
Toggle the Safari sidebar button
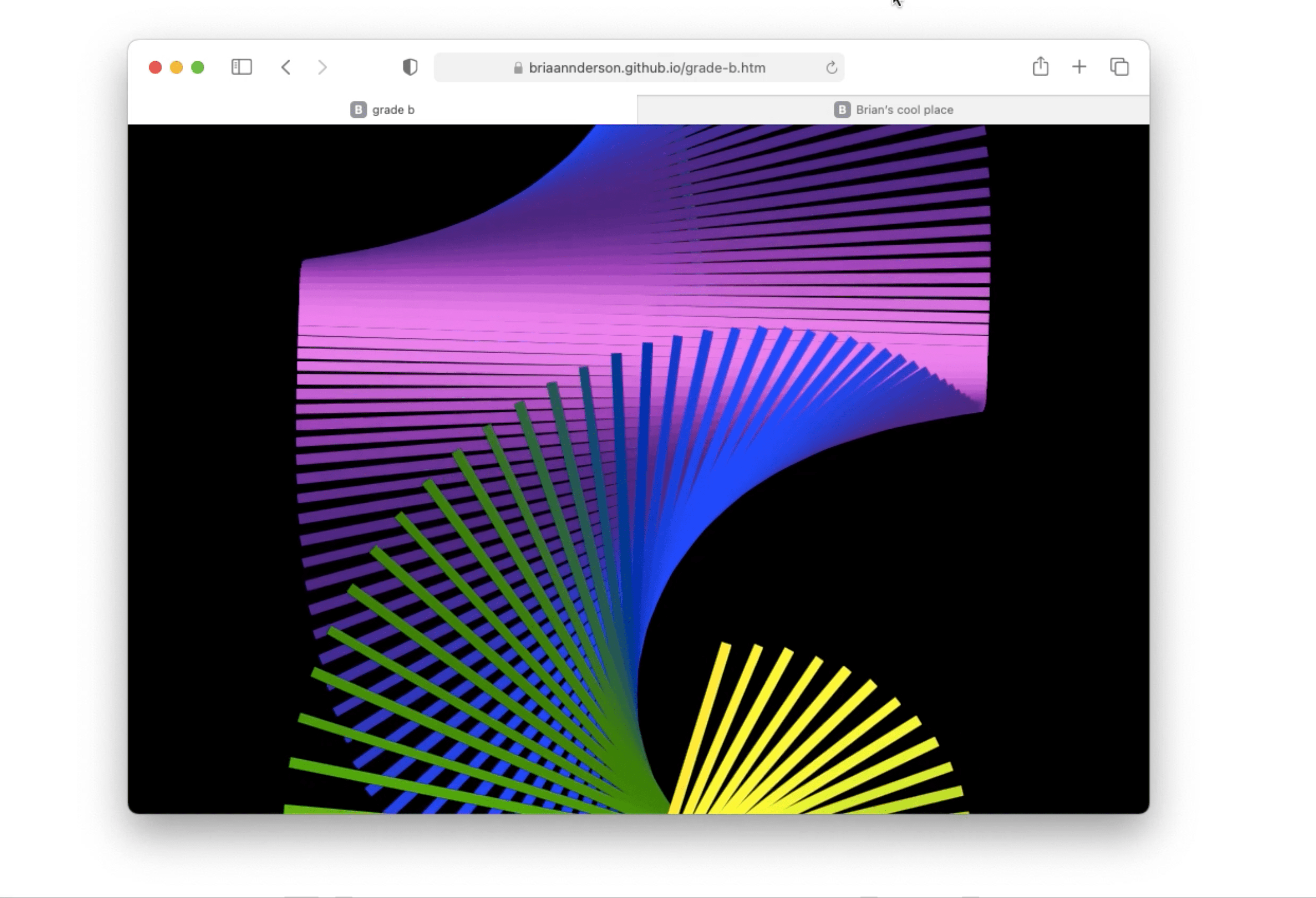pos(242,67)
